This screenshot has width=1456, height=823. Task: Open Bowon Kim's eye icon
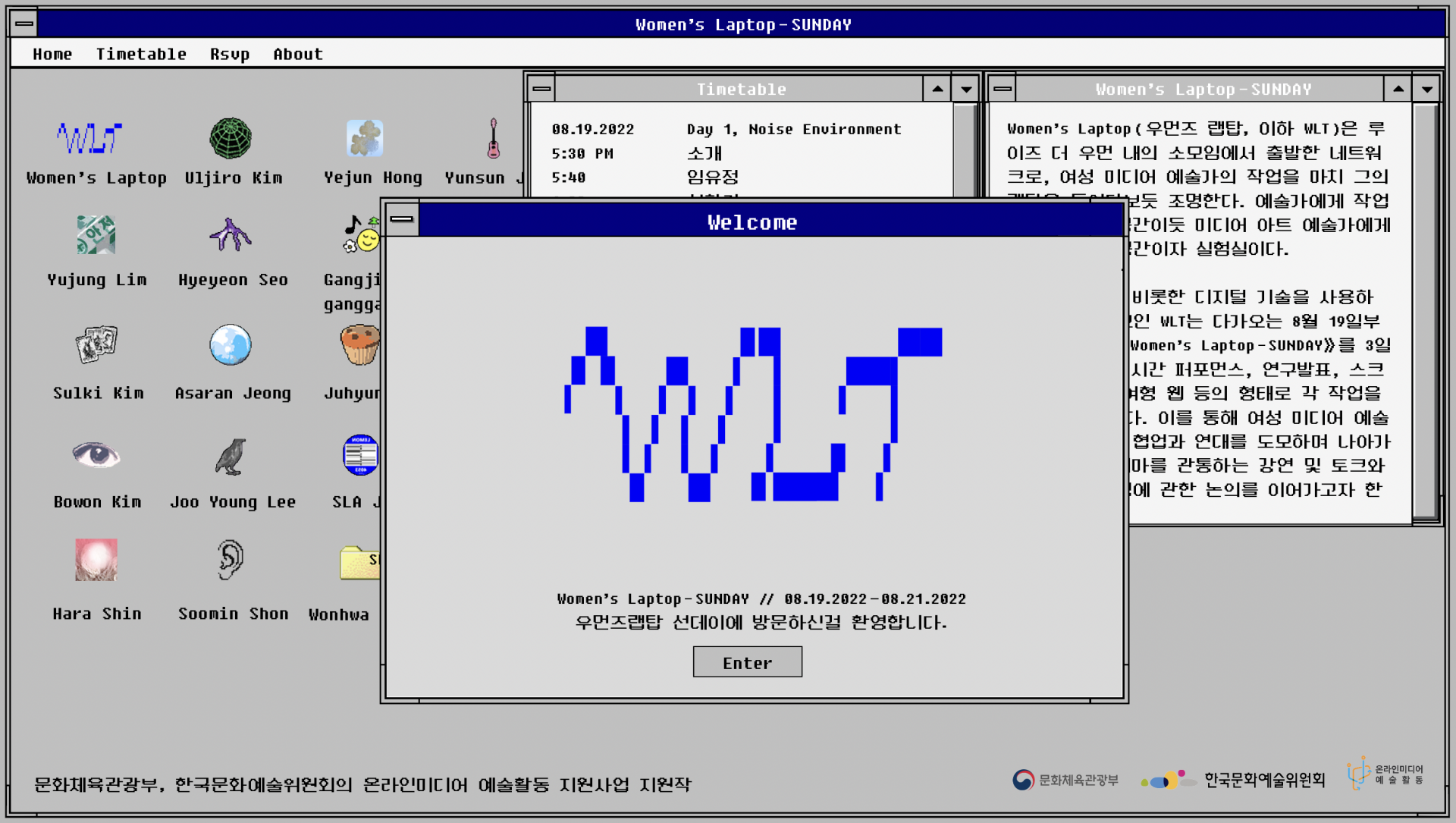(x=96, y=455)
